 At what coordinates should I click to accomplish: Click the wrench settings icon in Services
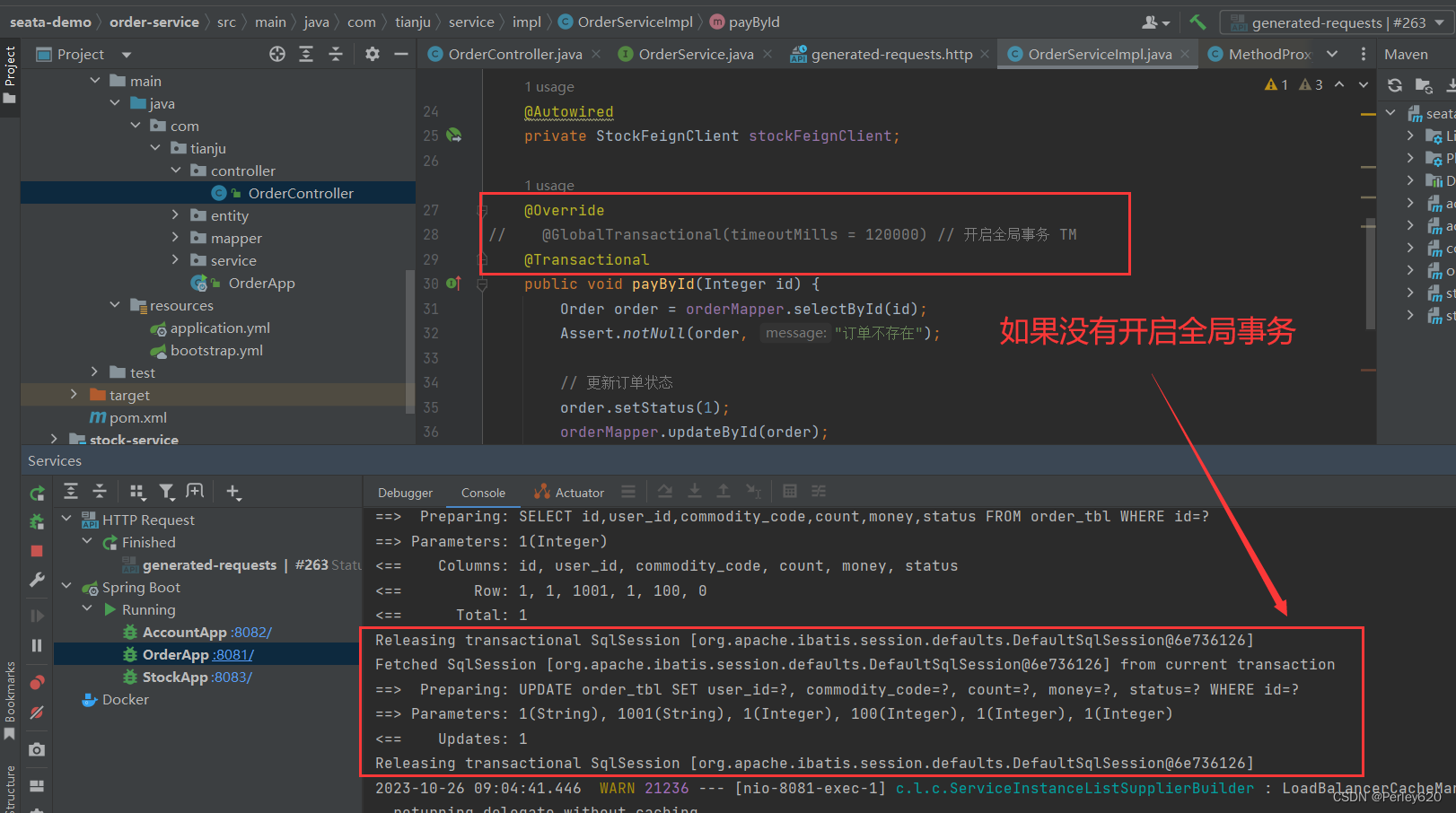tap(37, 580)
